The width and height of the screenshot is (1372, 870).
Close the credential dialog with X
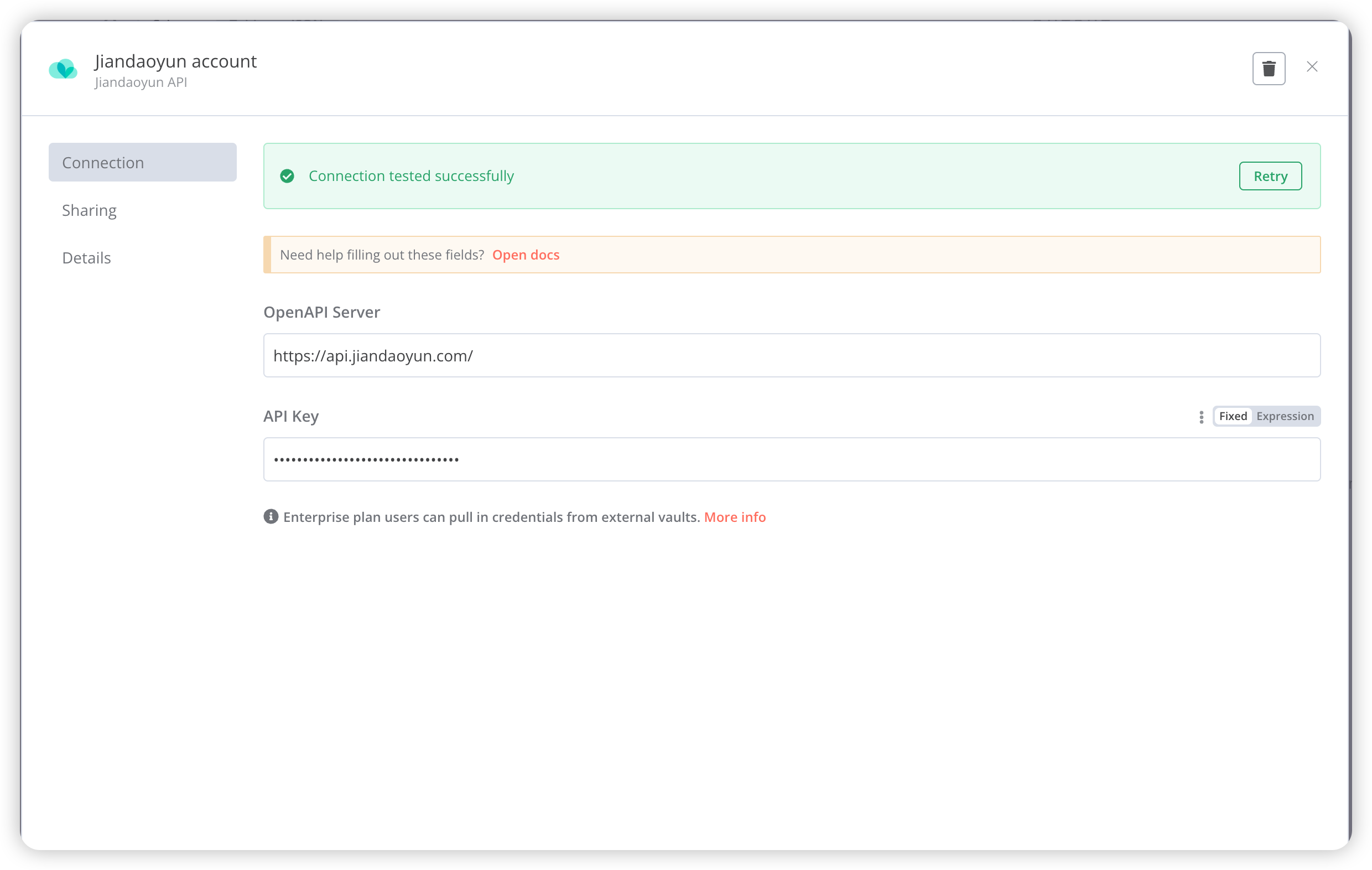pos(1312,67)
